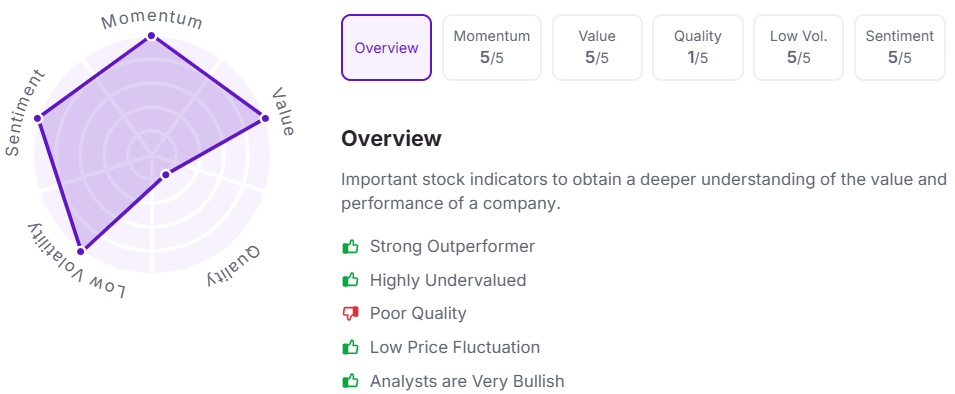Click the Poor Quality indicator text
Image resolution: width=955 pixels, height=394 pixels.
(x=418, y=314)
